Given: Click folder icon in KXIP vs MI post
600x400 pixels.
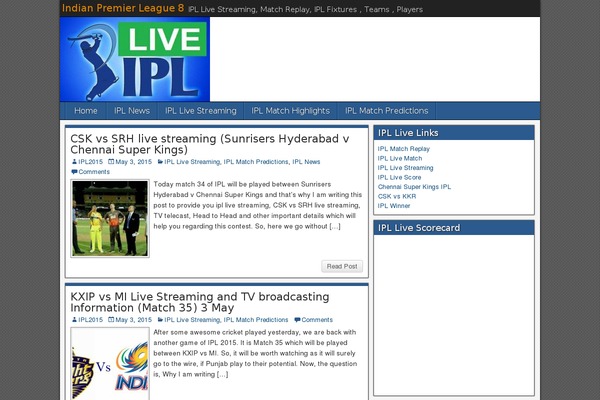Looking at the screenshot, I should coord(160,320).
